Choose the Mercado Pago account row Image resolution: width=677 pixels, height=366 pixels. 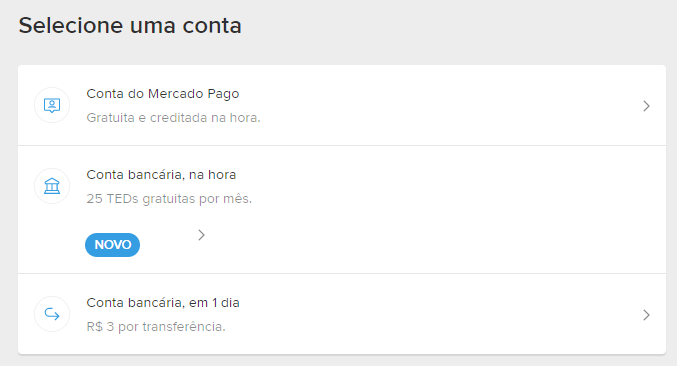coord(342,105)
